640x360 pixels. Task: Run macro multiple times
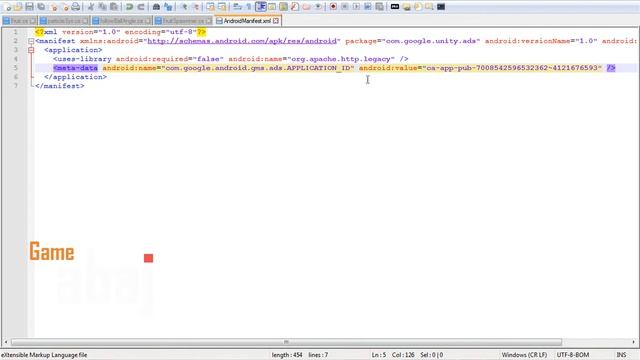point(368,7)
